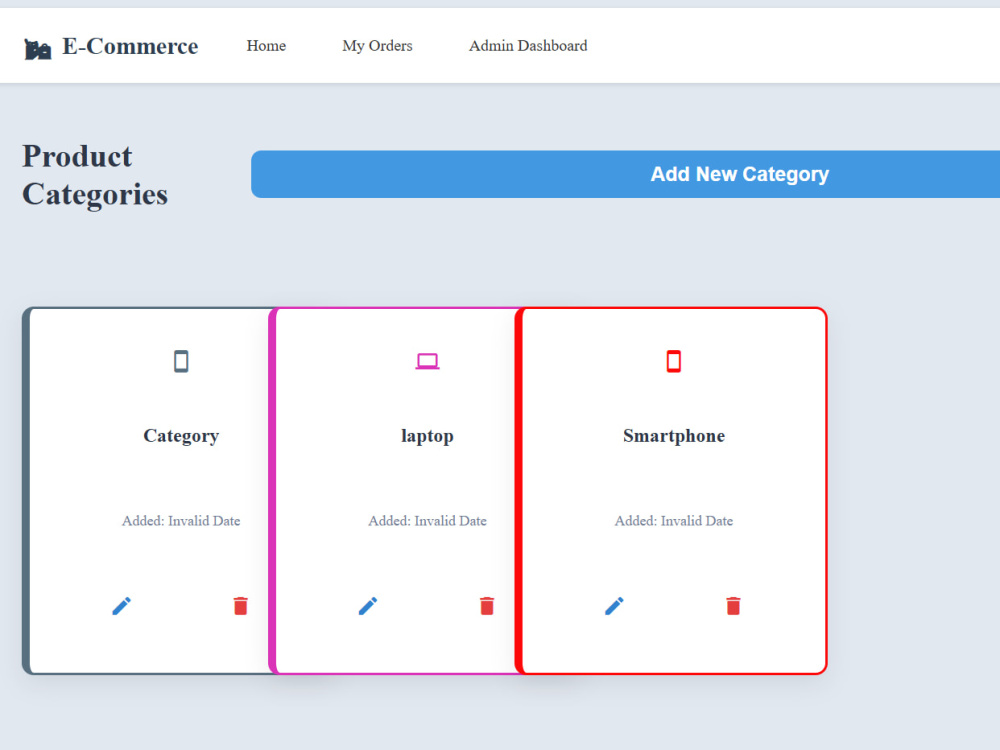Click 'Added: Invalid Date' on Smartphone card
The image size is (1000, 750).
pos(674,521)
